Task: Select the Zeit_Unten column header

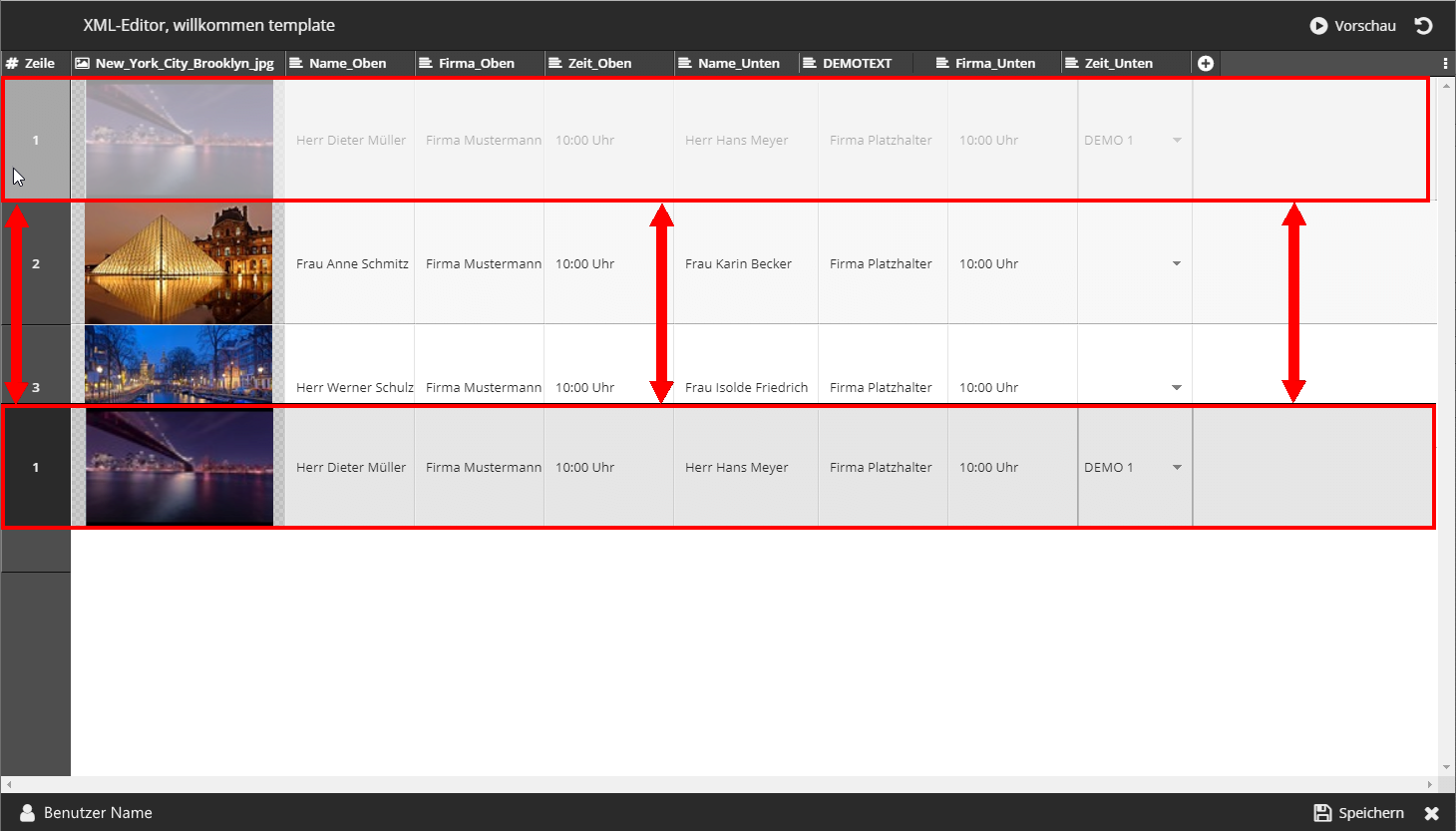Action: coord(1118,63)
